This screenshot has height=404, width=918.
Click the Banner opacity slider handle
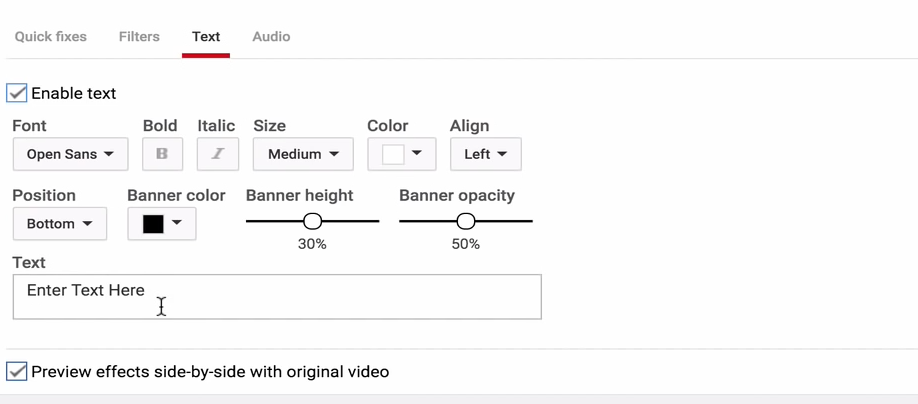(x=466, y=221)
